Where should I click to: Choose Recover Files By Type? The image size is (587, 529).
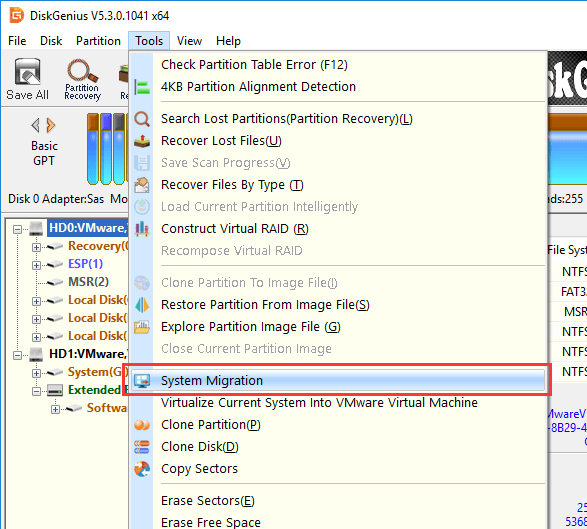338,185
